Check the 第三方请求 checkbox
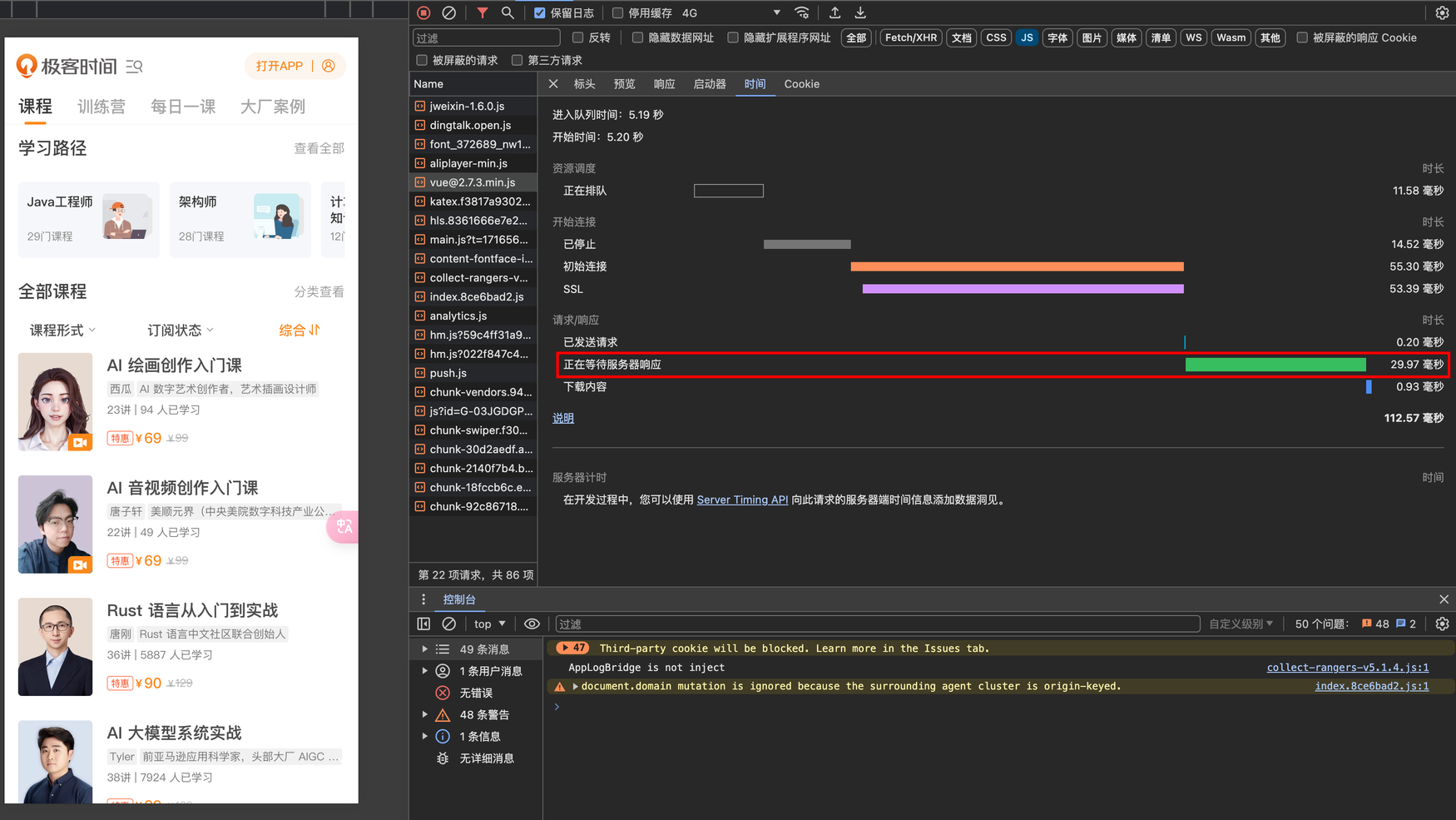 [518, 60]
